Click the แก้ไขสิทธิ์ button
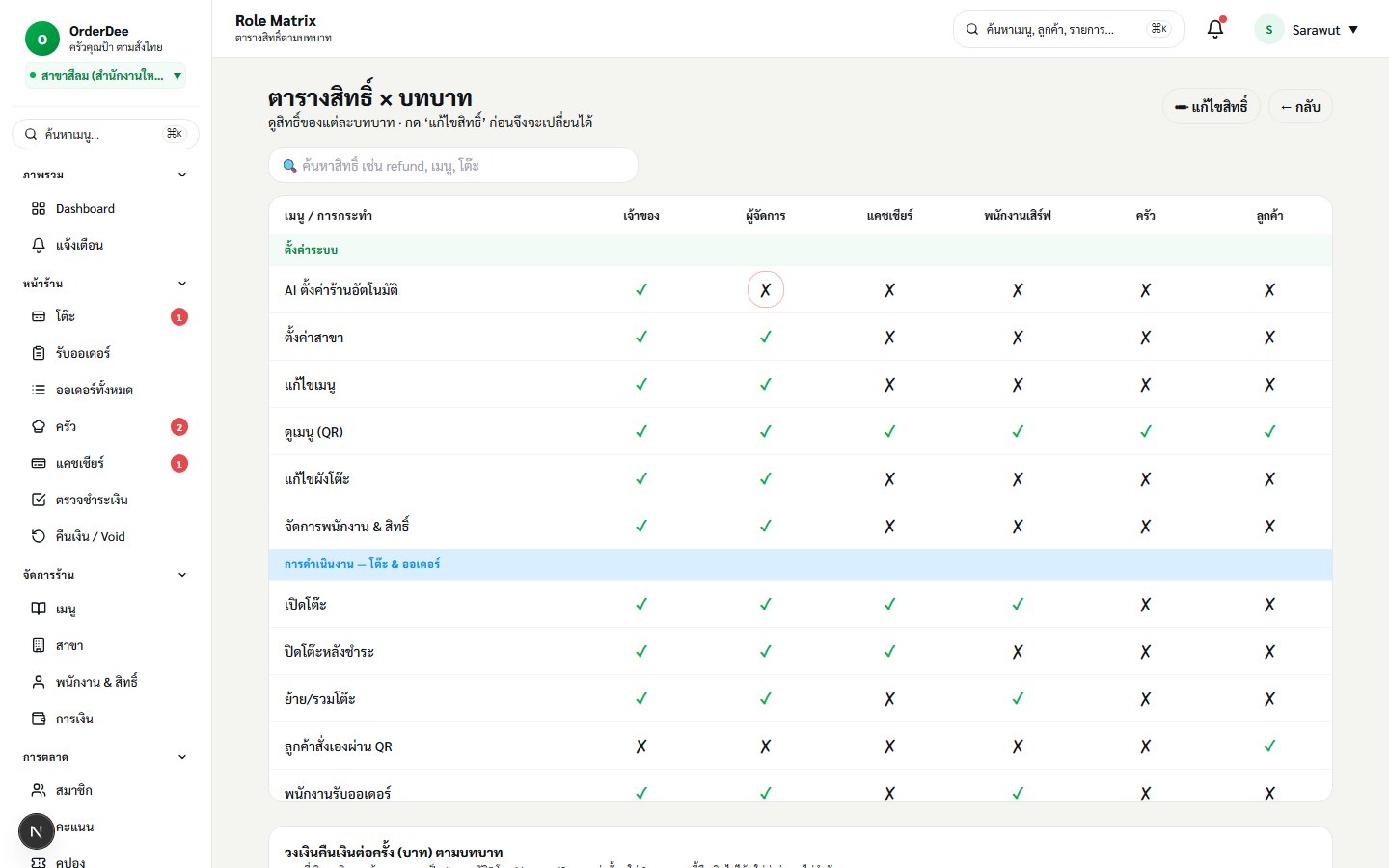Screen dimensions: 1389x868 1212,106
